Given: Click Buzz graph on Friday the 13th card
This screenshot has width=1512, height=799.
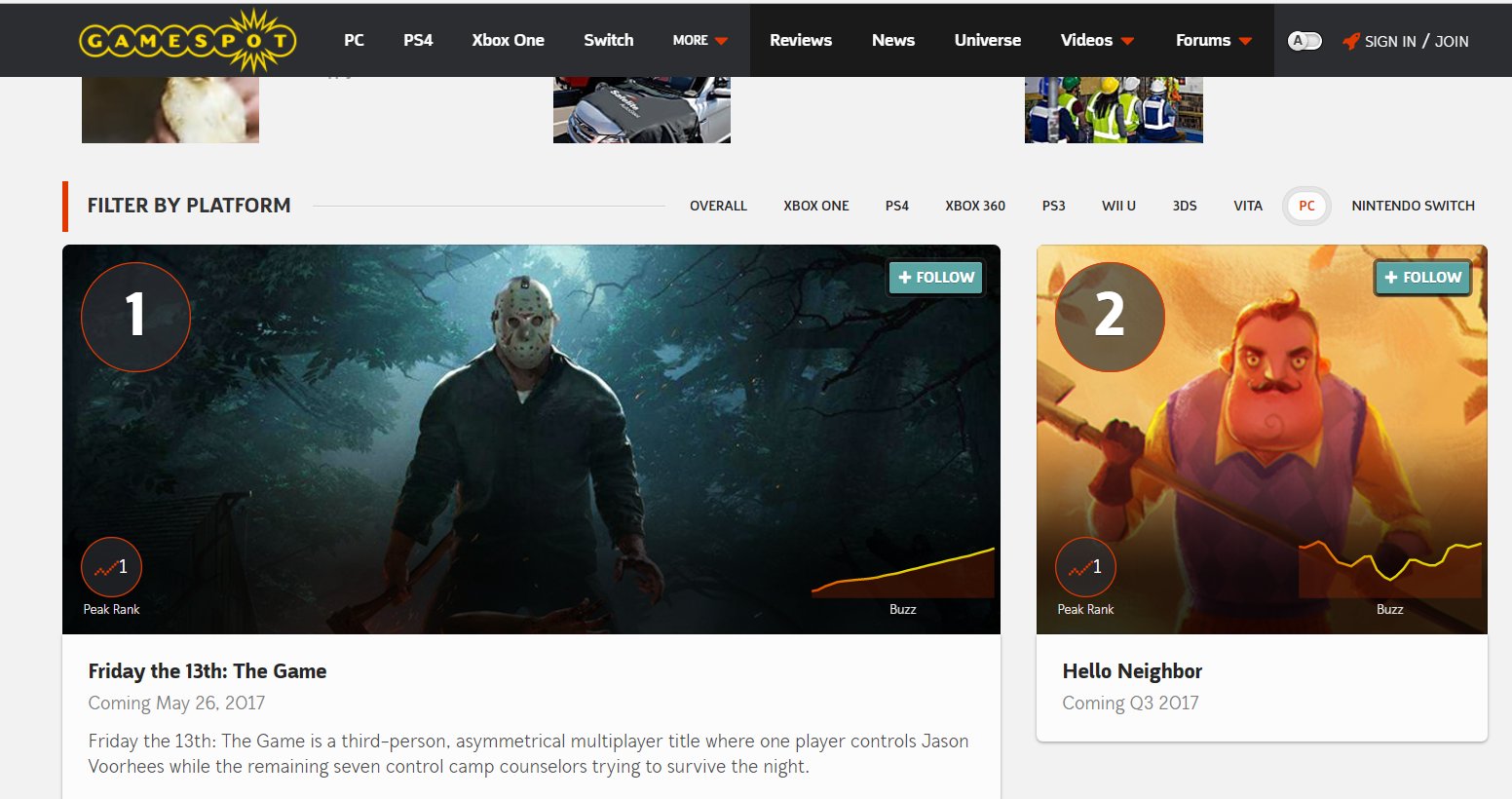Looking at the screenshot, I should coord(903,573).
